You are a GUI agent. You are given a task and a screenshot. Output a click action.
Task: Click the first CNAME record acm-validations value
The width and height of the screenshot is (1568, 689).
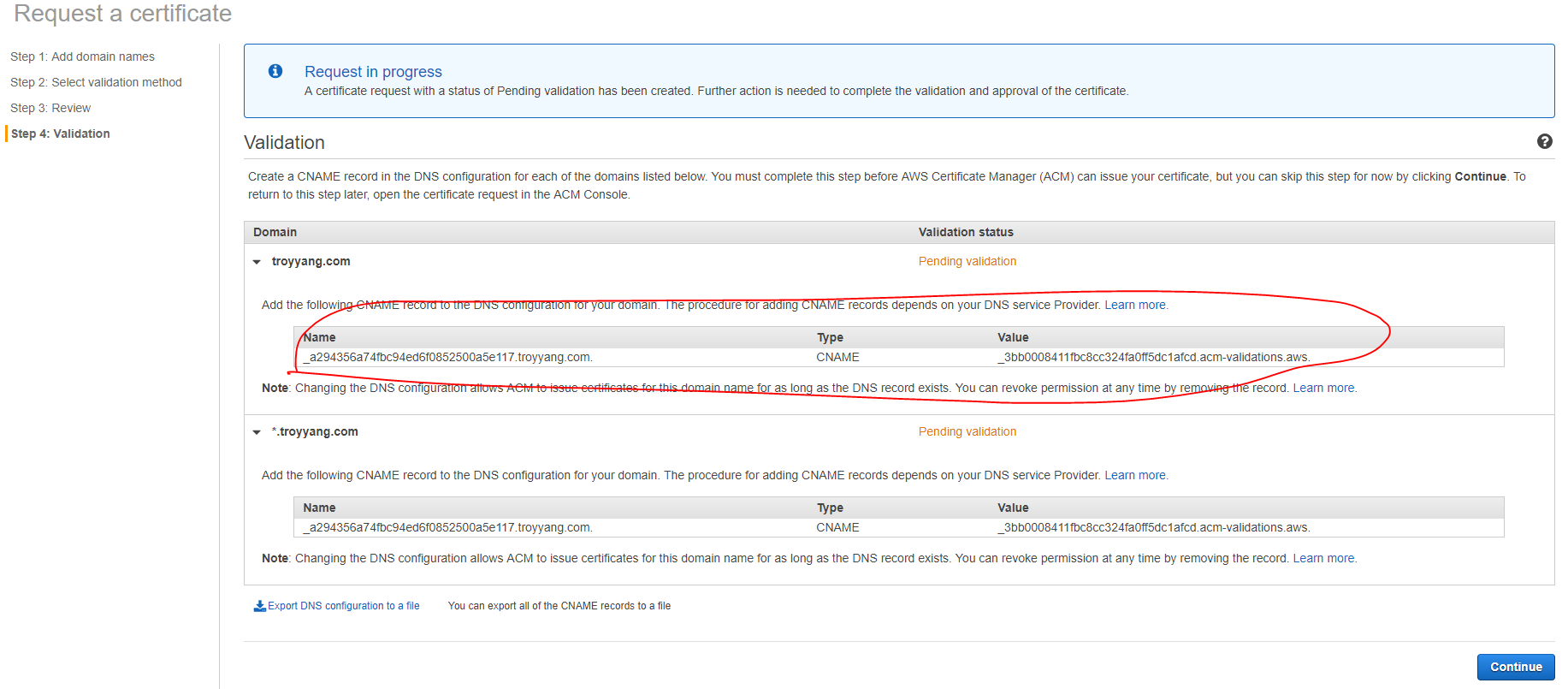(1153, 358)
